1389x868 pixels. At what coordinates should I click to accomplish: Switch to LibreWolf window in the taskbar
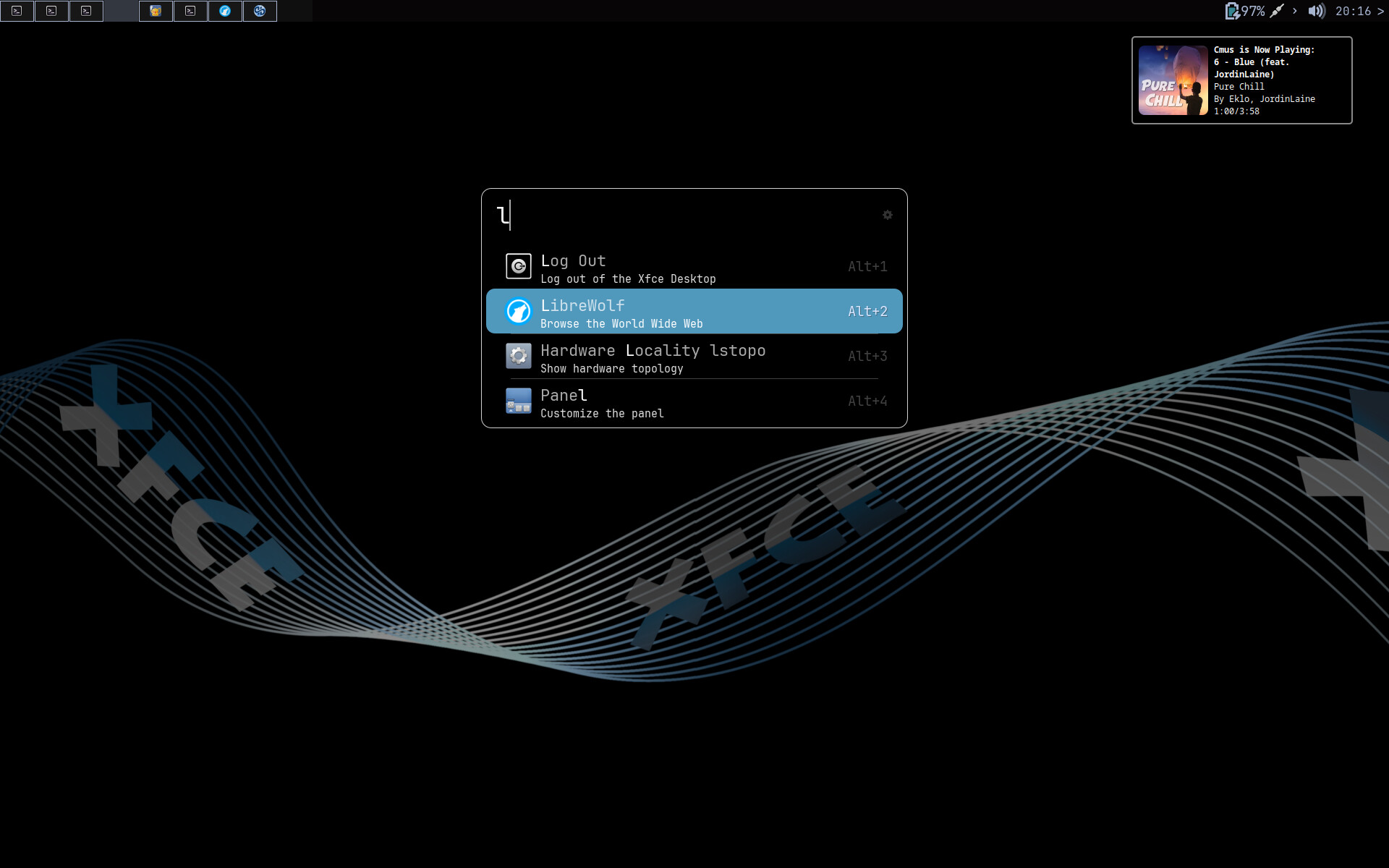[225, 11]
